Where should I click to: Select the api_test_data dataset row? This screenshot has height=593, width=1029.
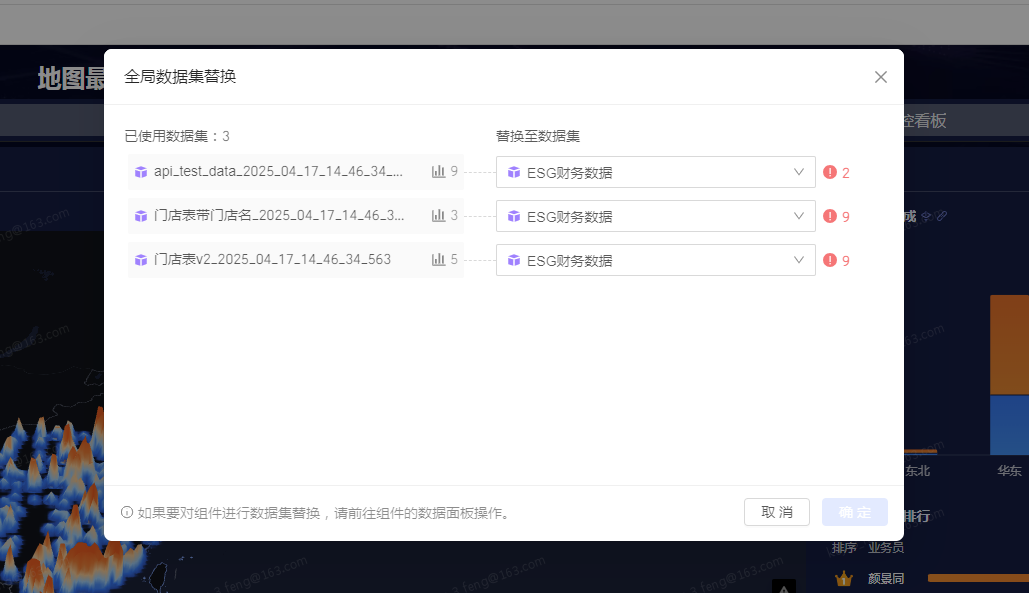coord(295,172)
